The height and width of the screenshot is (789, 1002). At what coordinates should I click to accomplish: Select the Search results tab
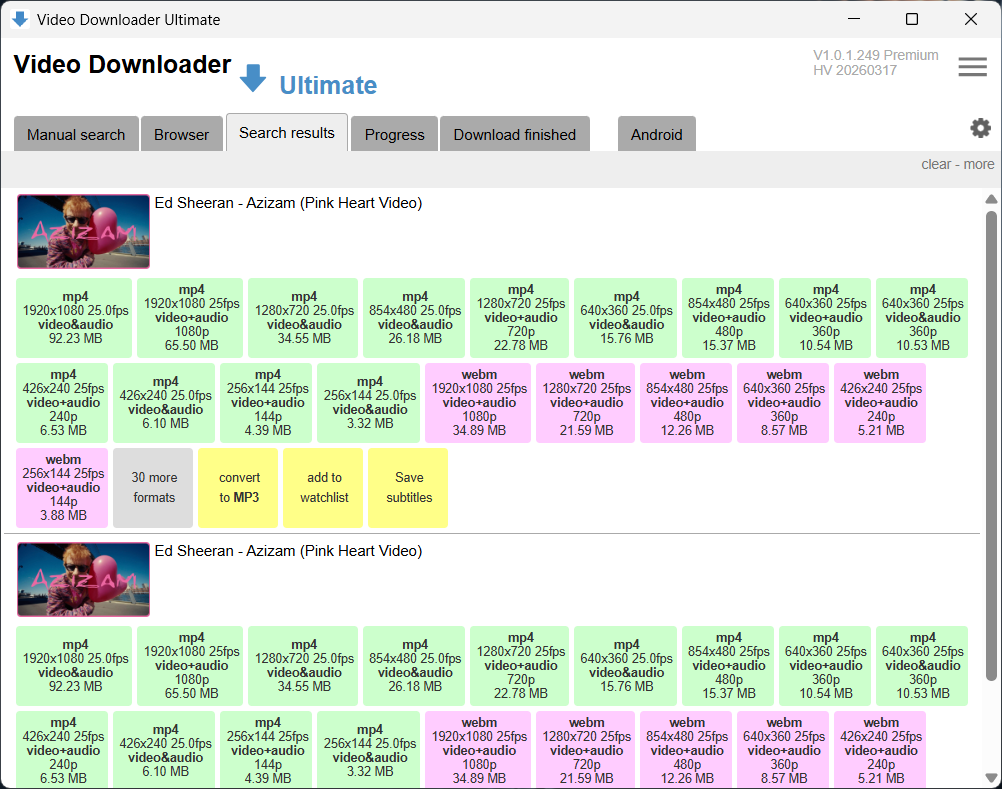pos(287,132)
